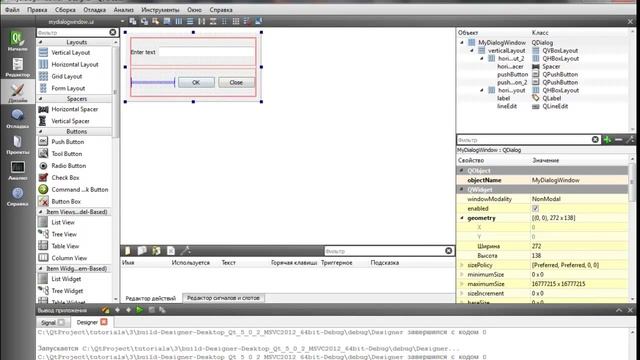This screenshot has height=360, width=640.
Task: Click the Adjust Size toolbar icon
Action: point(258,21)
